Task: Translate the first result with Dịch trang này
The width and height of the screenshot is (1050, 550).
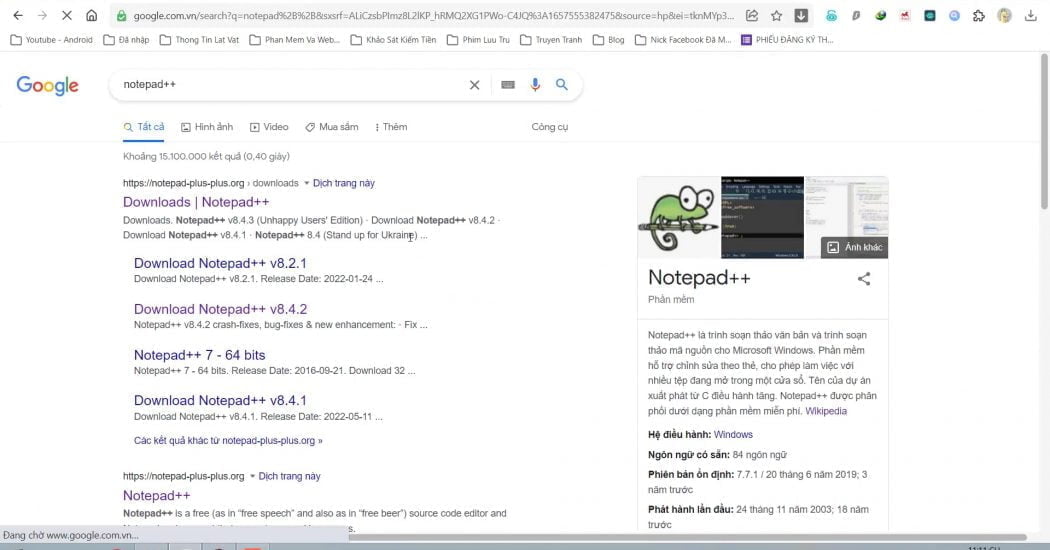Action: pyautogui.click(x=344, y=183)
